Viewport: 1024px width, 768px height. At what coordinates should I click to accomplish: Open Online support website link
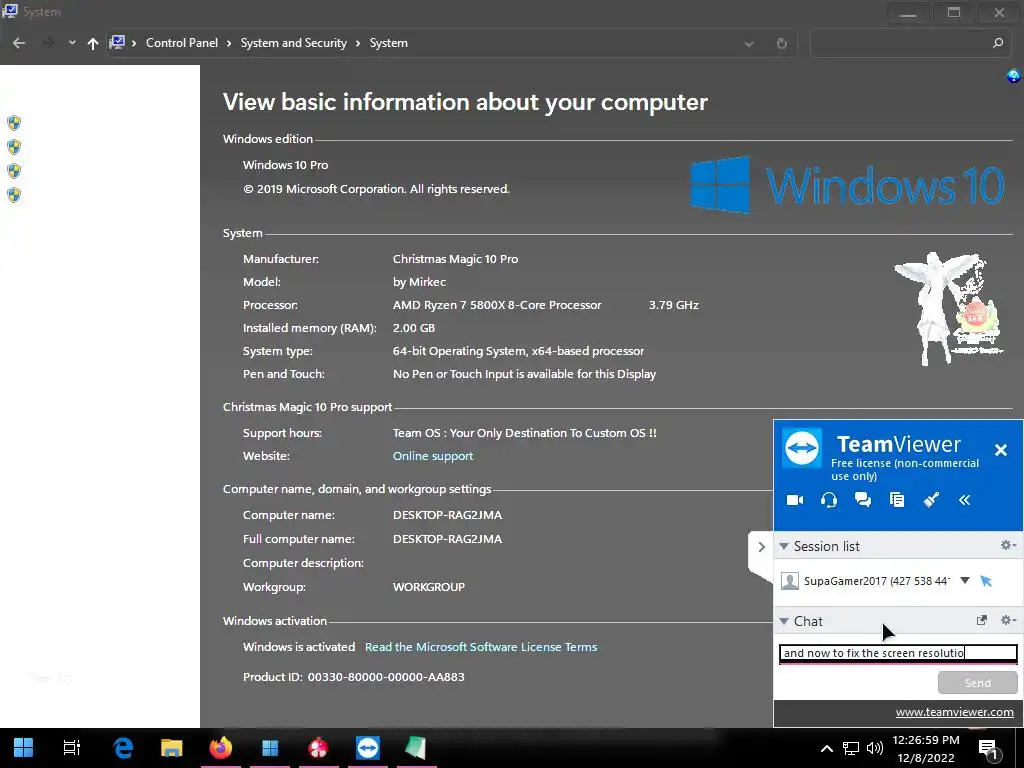pyautogui.click(x=432, y=456)
